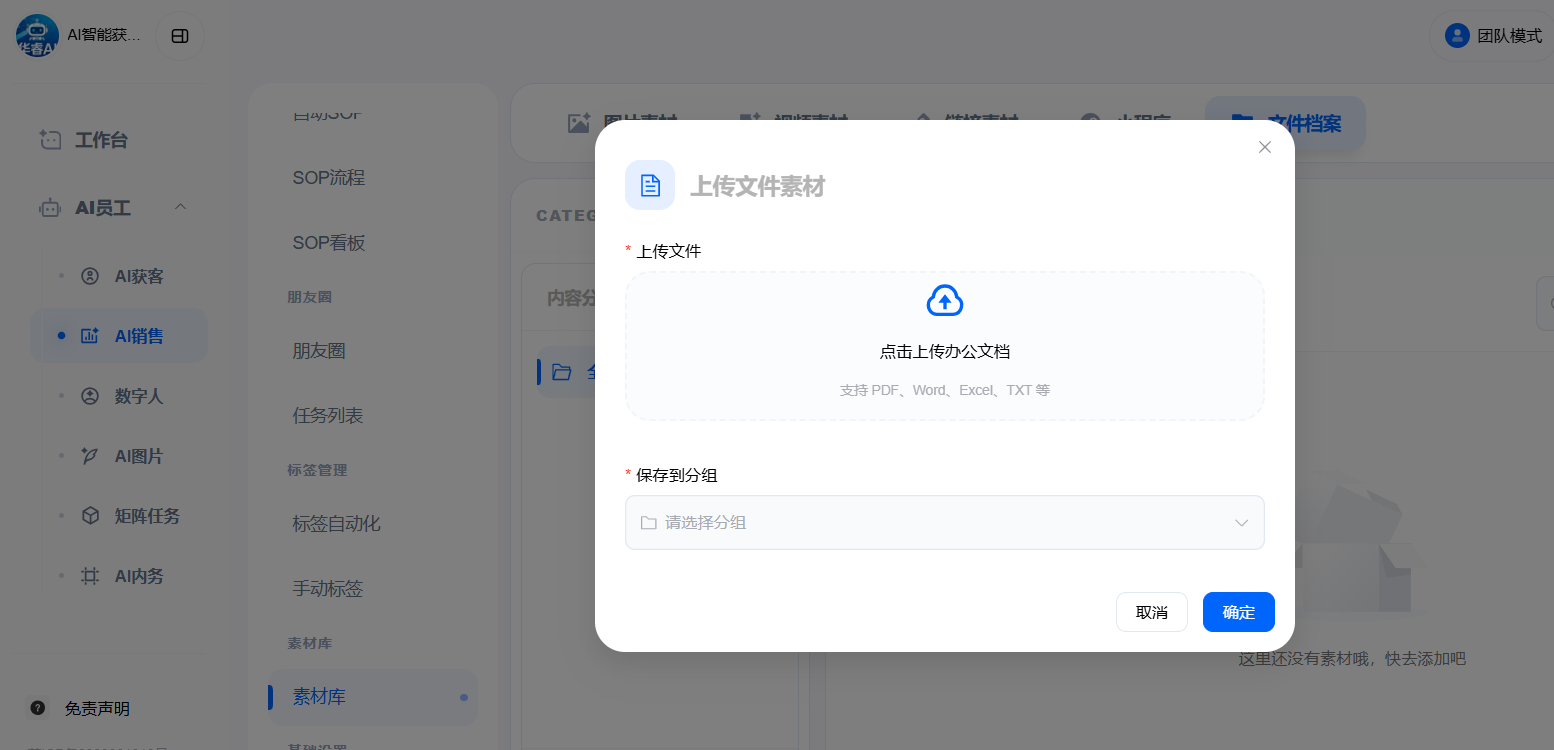Click the cloud upload icon
1554x750 pixels.
tap(945, 300)
